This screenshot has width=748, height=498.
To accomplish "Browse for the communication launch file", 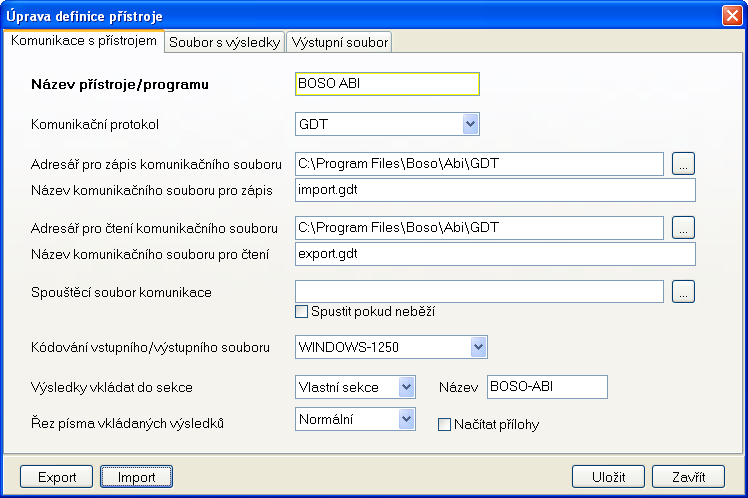I will pyautogui.click(x=683, y=292).
